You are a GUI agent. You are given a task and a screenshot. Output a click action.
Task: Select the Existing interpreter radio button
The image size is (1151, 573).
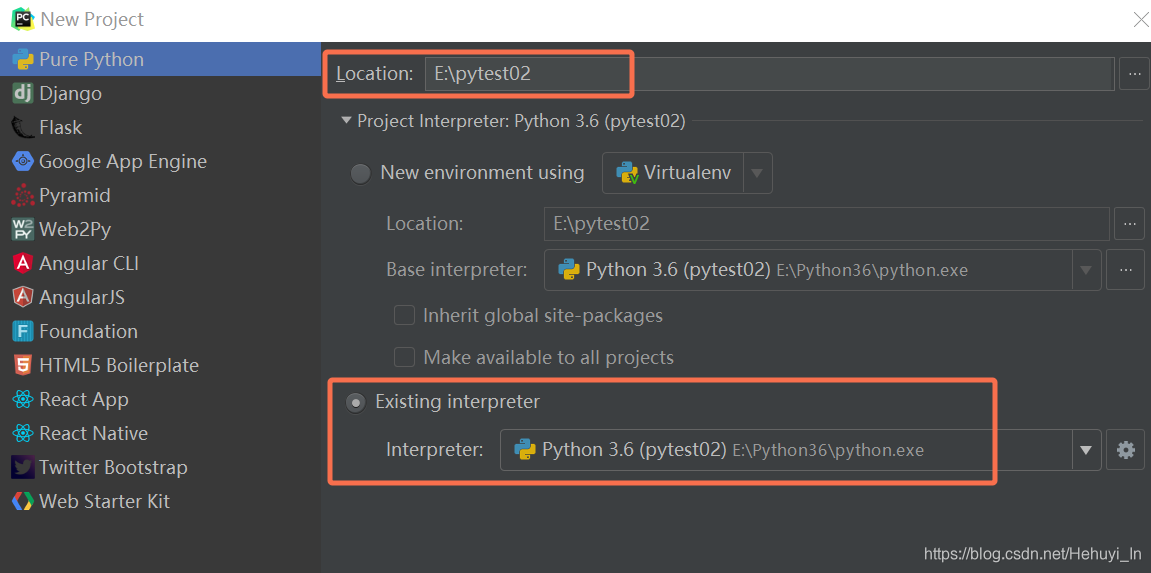coord(355,402)
